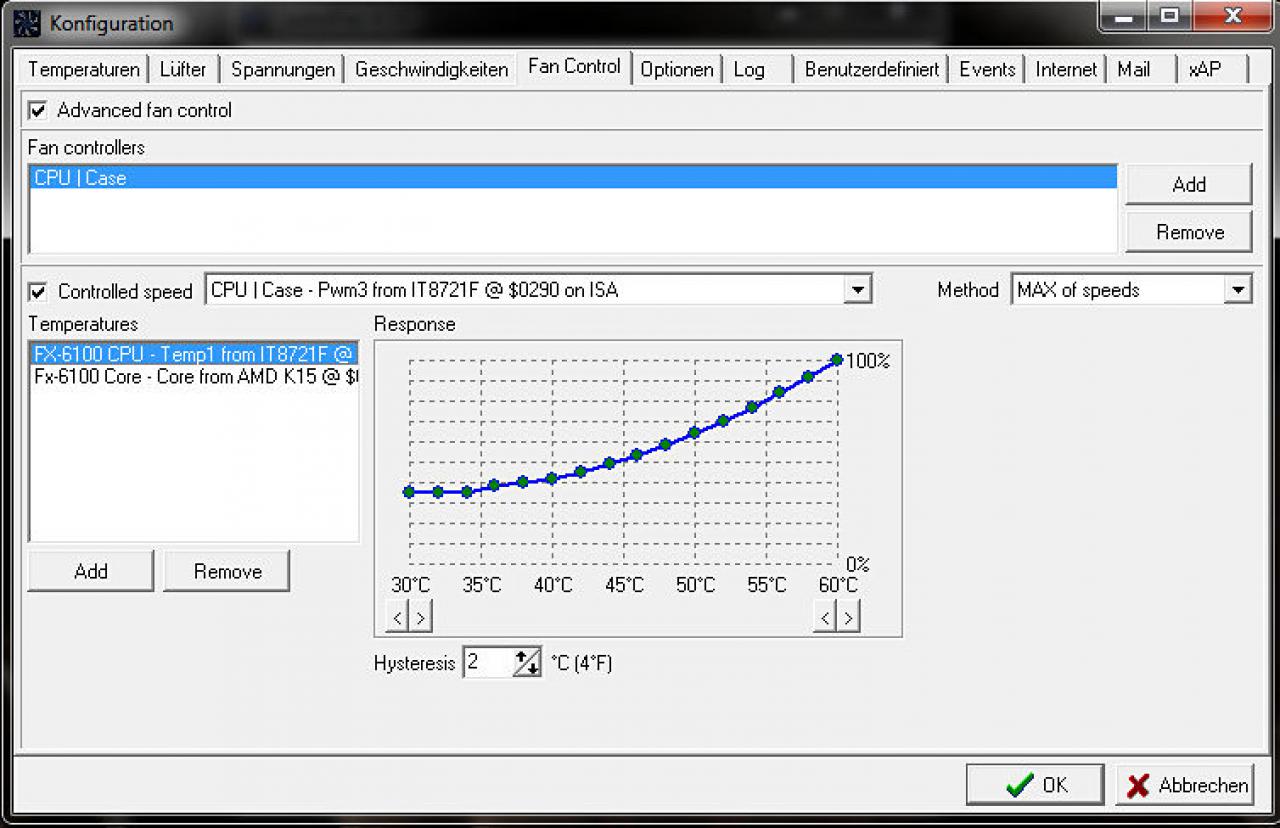The height and width of the screenshot is (828, 1280).
Task: Click left arrow under 30°C axis minimum
Action: point(397,618)
